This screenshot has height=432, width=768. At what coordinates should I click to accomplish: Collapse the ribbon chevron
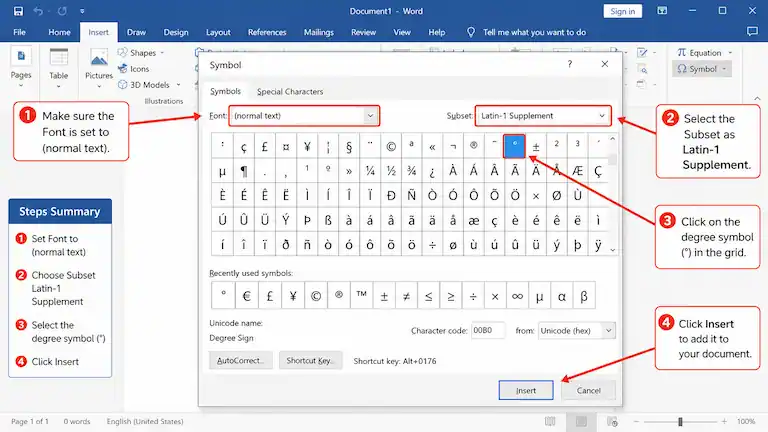tap(757, 98)
